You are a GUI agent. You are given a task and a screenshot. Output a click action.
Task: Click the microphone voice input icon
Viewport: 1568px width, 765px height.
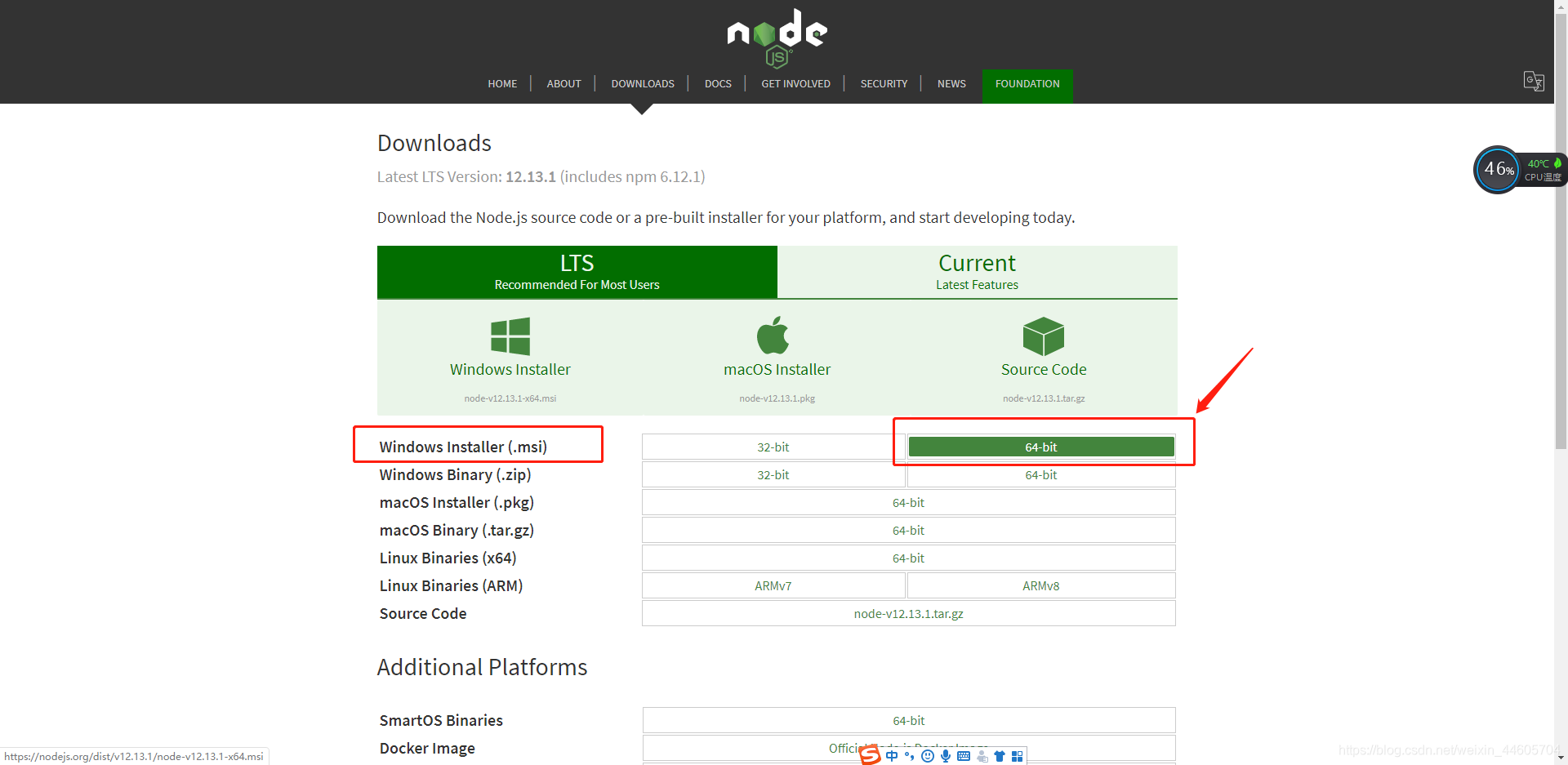tap(946, 756)
